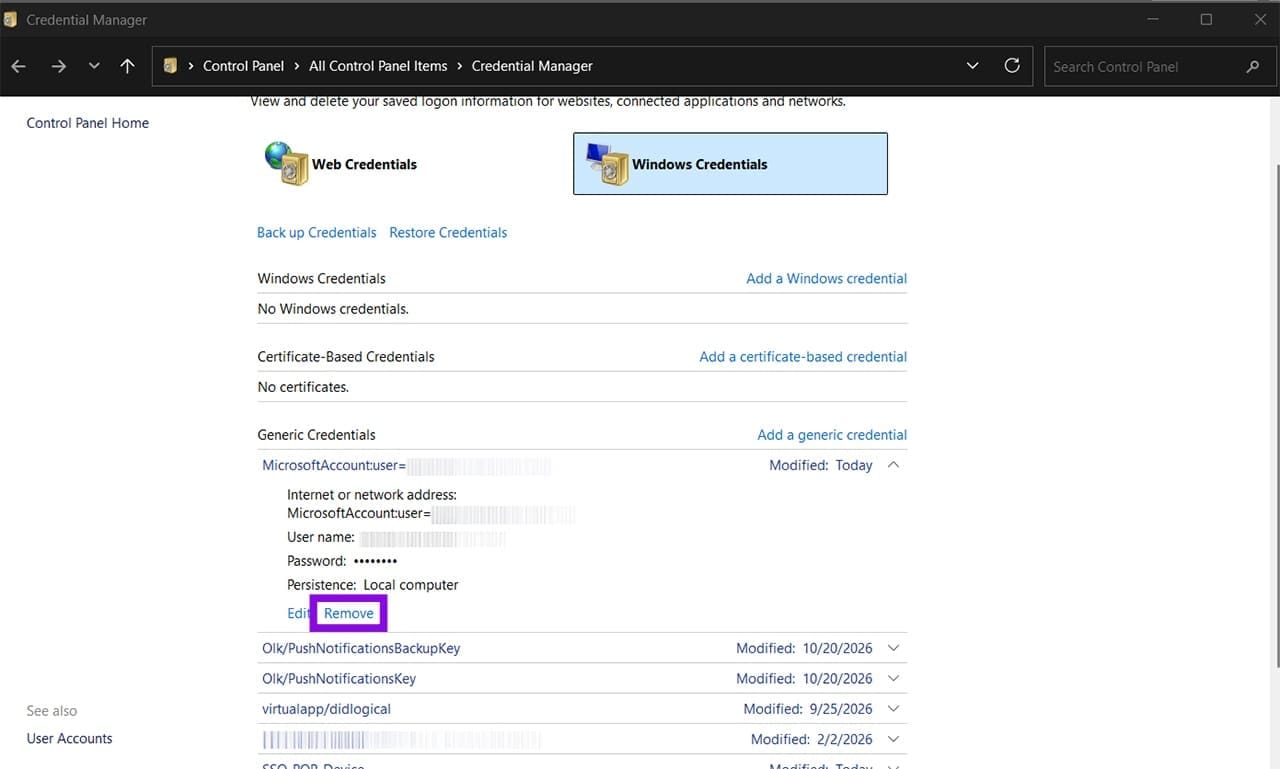Click the Refresh icon beside address bar
This screenshot has width=1280, height=769.
point(1012,65)
